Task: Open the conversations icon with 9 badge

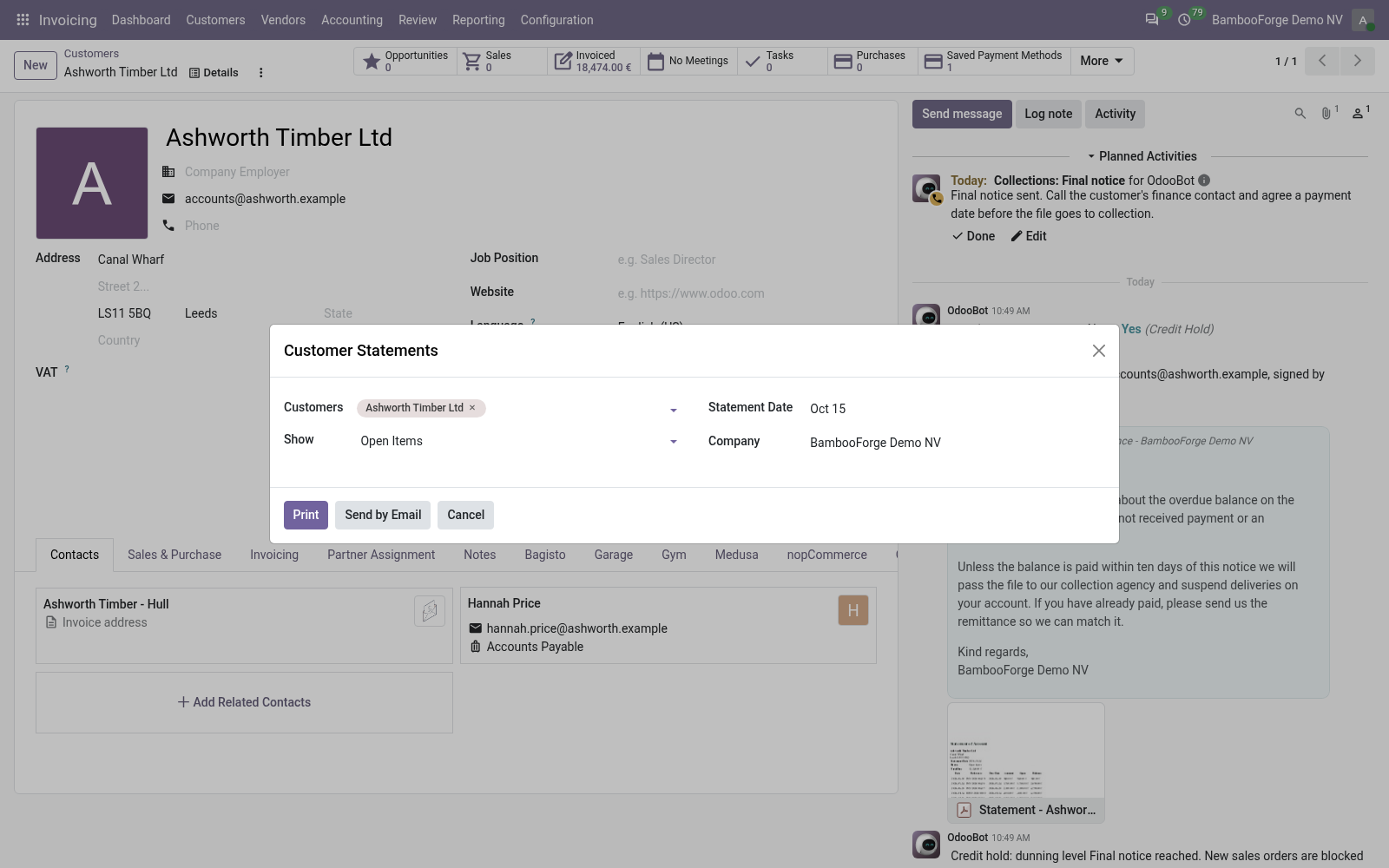Action: tap(1152, 20)
